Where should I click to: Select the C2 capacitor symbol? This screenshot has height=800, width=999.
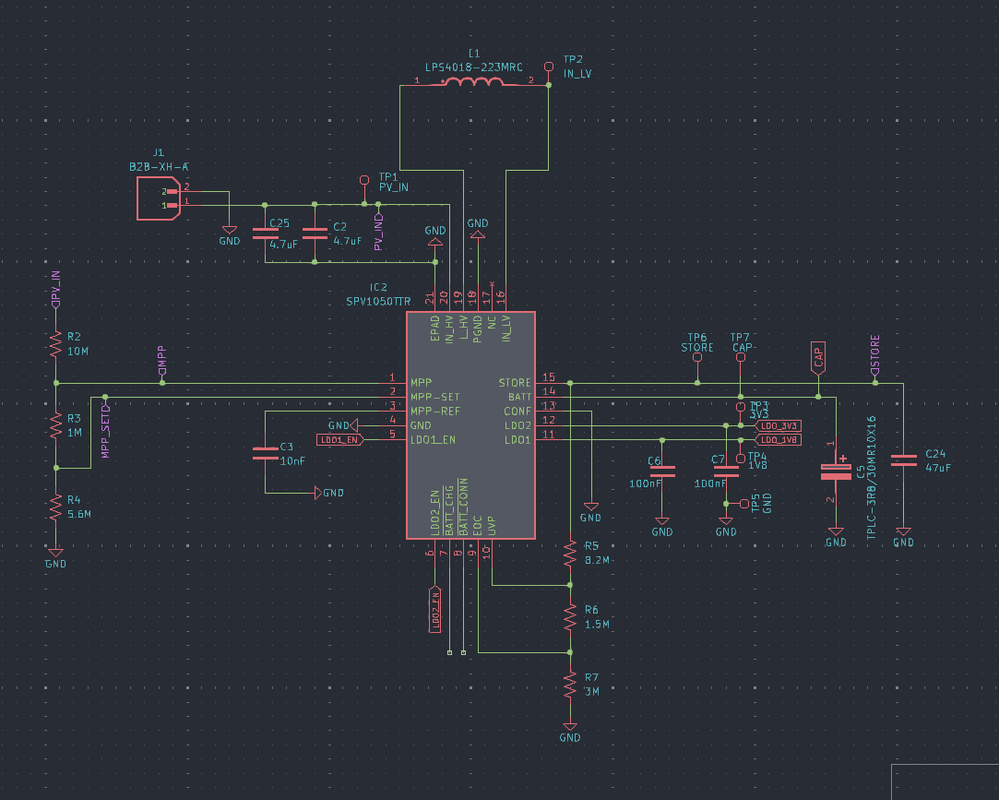[315, 233]
